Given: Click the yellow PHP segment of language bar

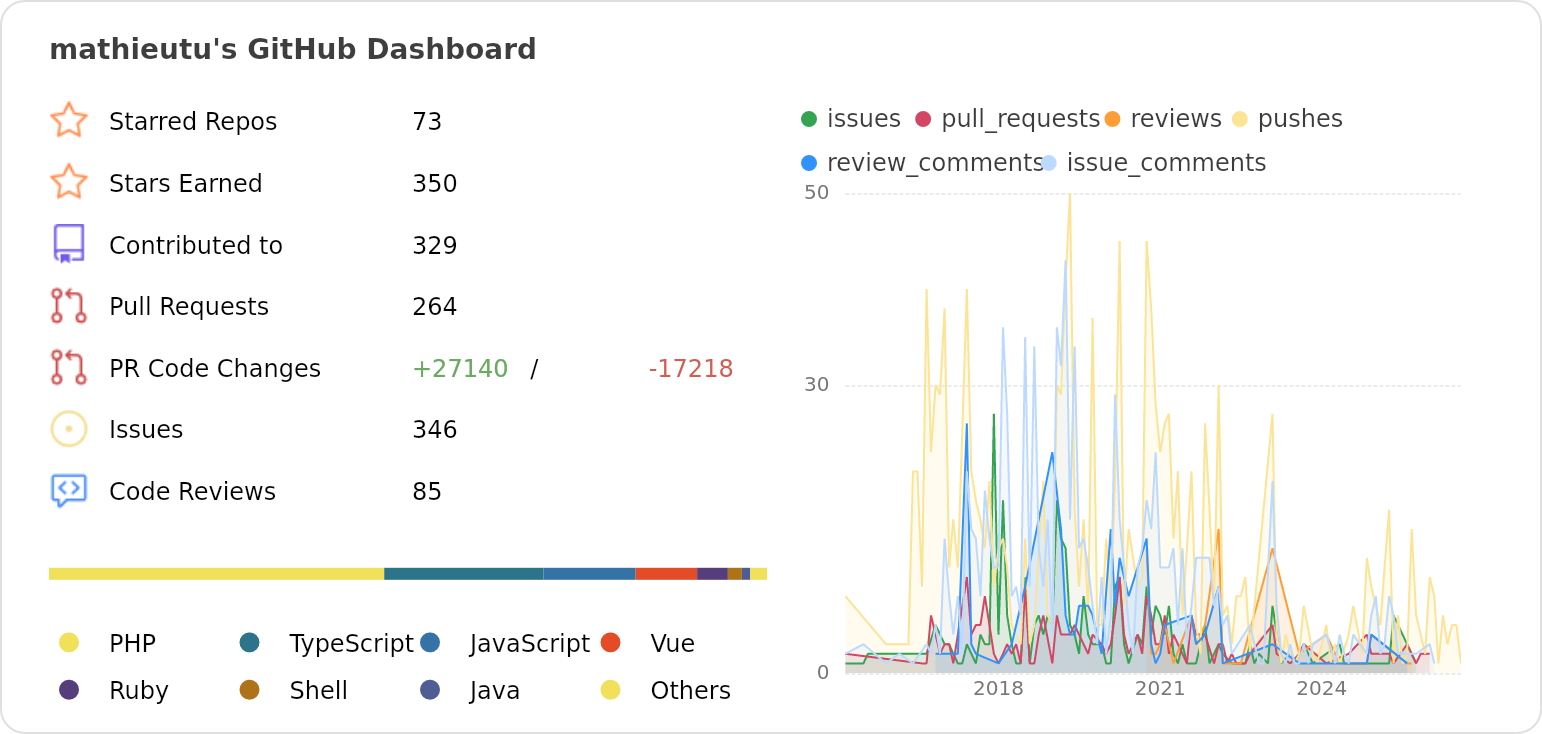Looking at the screenshot, I should tap(216, 574).
